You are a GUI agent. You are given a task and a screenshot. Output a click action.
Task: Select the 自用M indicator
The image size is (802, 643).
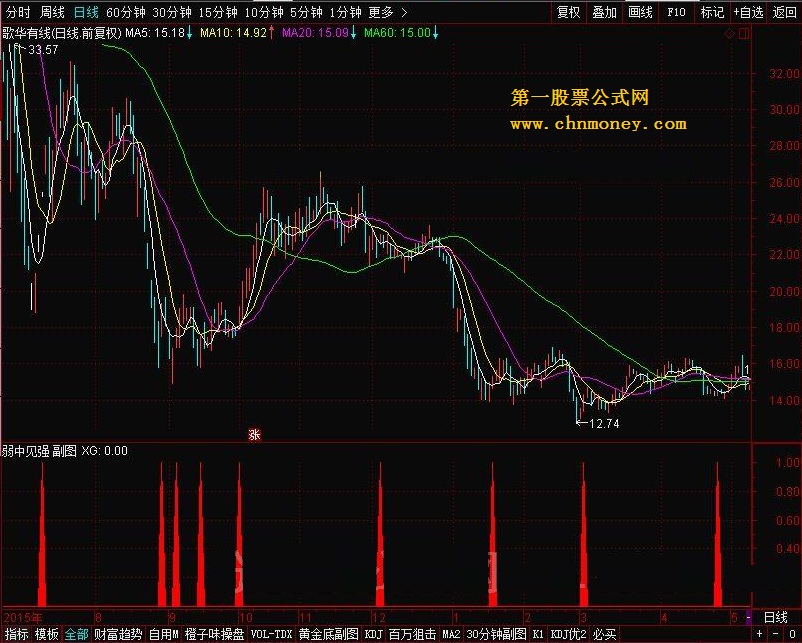click(163, 635)
